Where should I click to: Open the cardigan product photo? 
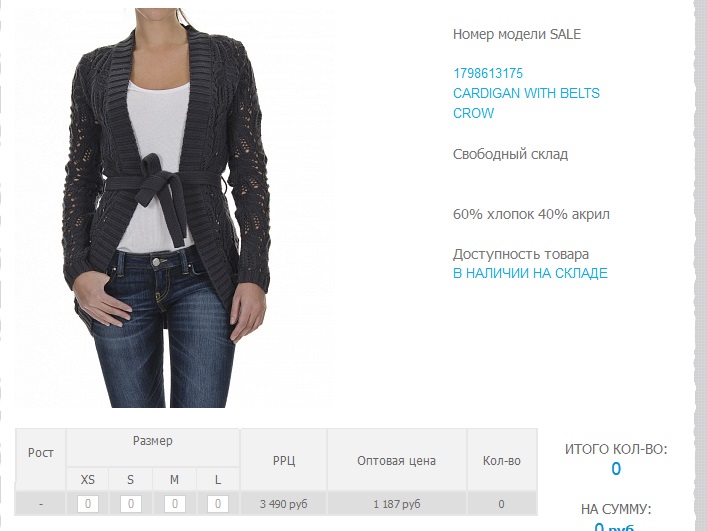click(174, 208)
